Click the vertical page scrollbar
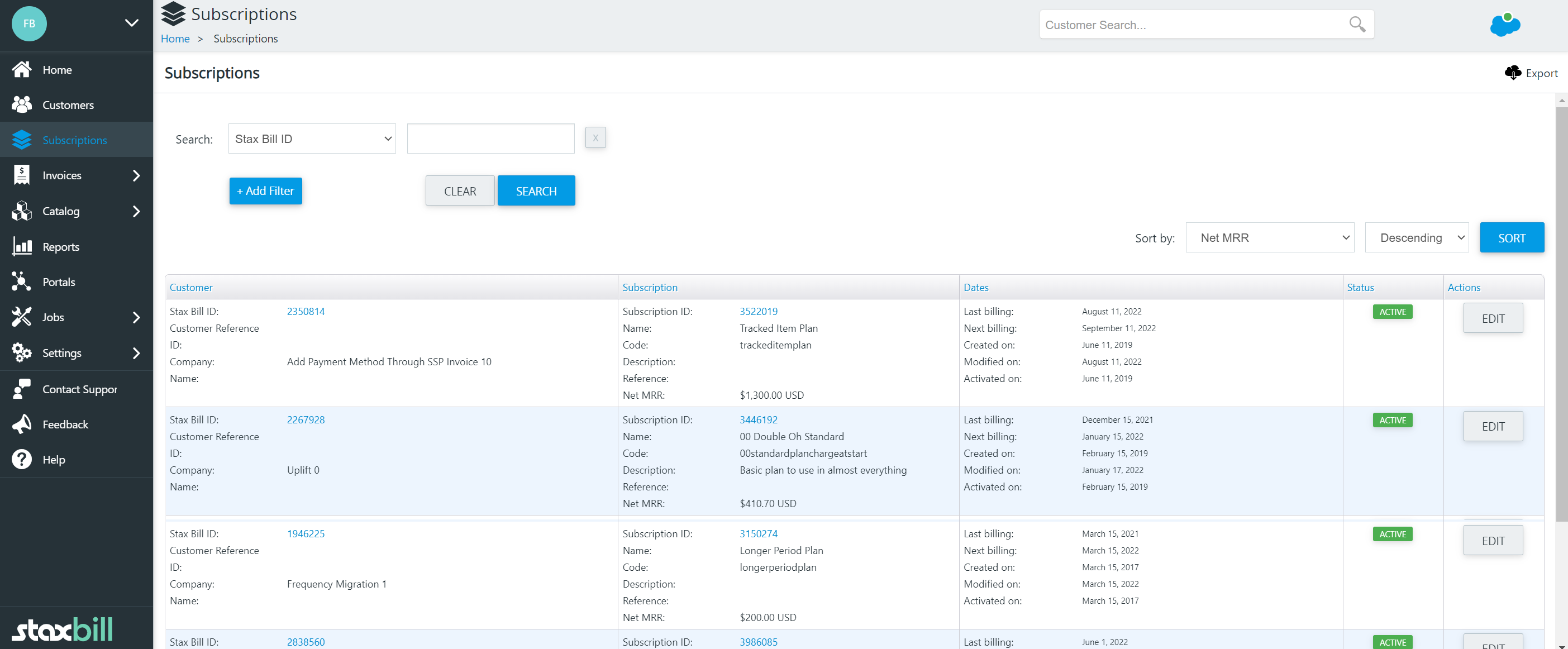This screenshot has width=1568, height=649. [1561, 313]
